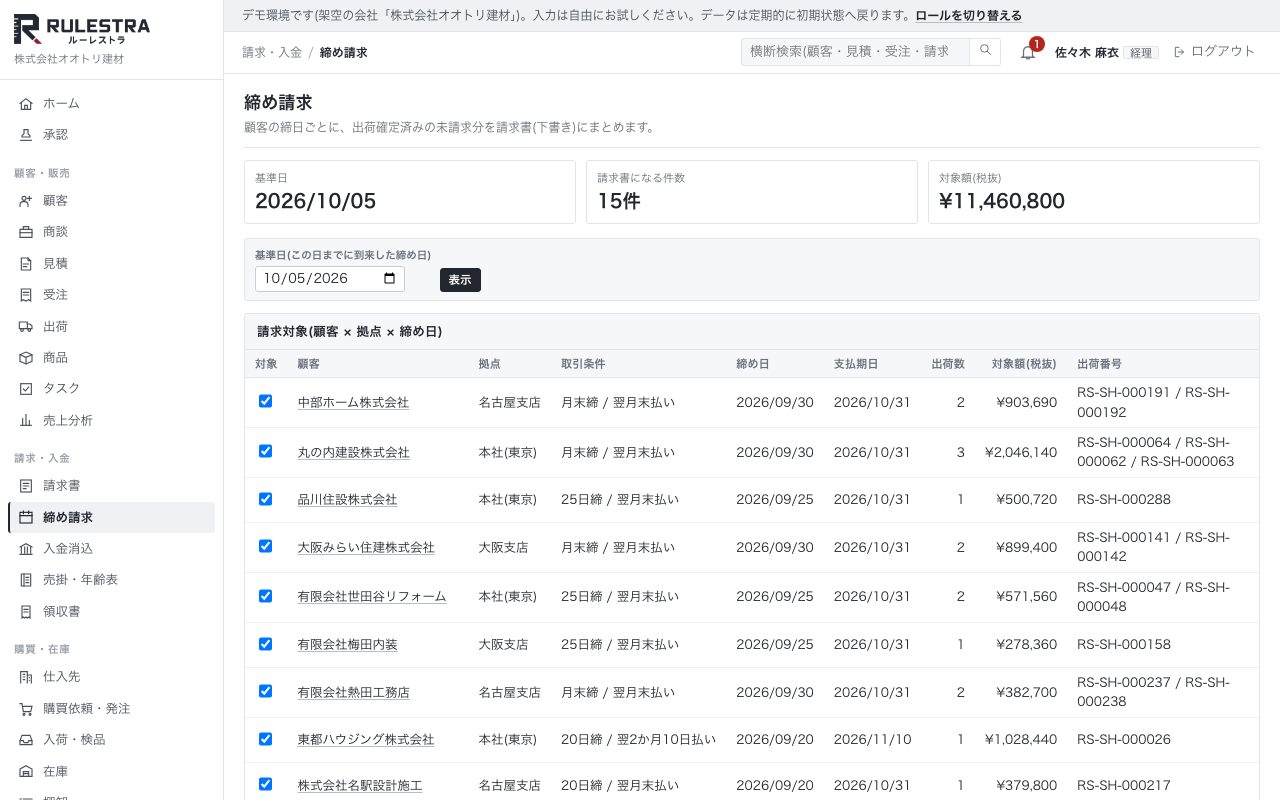1280x800 pixels.
Task: Click the 基準日 date input field
Action: point(330,279)
